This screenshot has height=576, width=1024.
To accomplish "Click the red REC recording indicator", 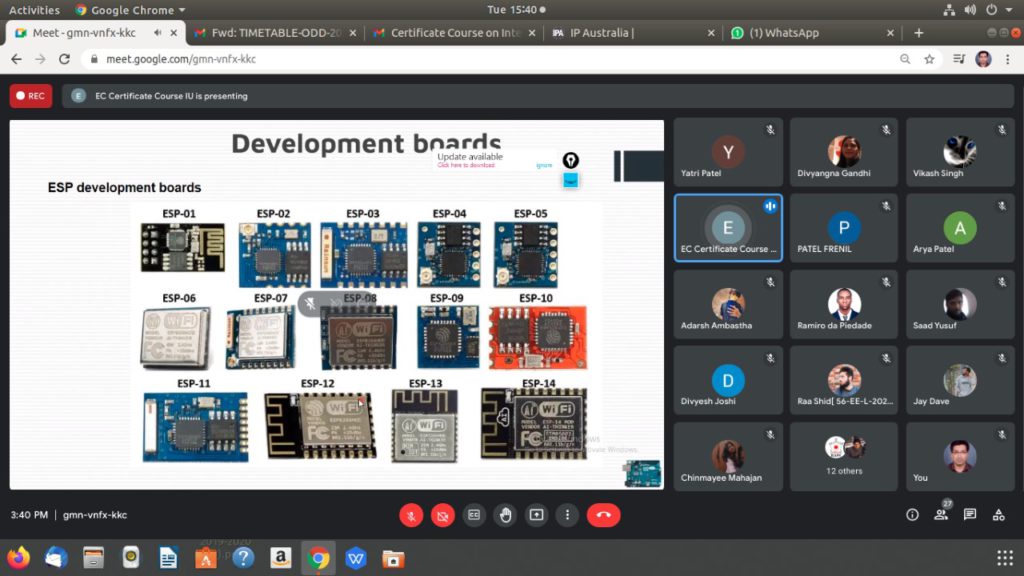I will (x=31, y=96).
